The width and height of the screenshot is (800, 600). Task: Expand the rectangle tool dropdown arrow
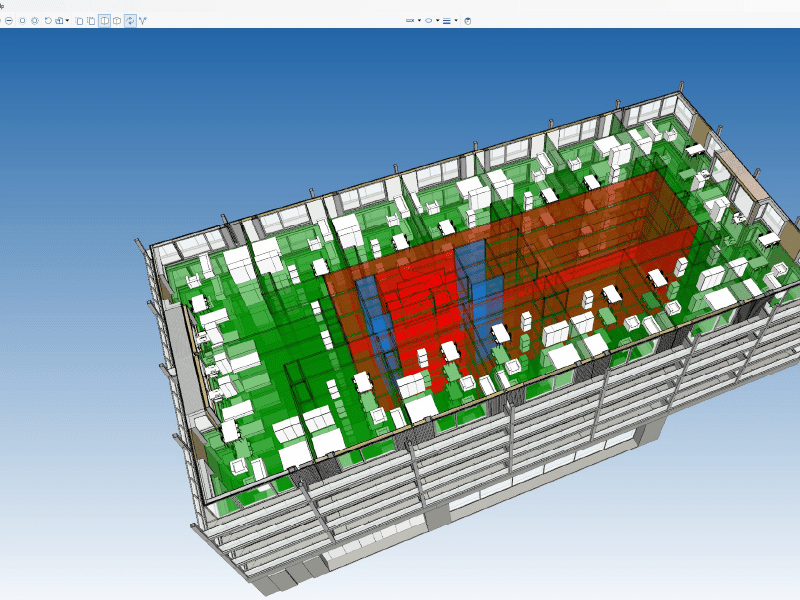tap(419, 20)
